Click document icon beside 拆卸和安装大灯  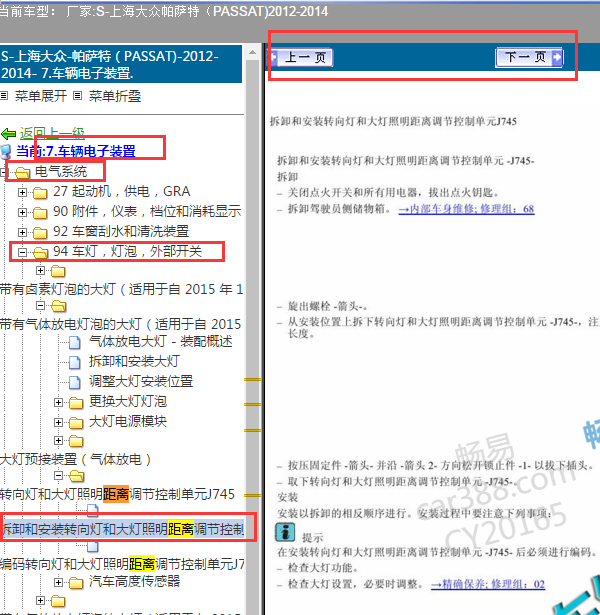coord(75,362)
